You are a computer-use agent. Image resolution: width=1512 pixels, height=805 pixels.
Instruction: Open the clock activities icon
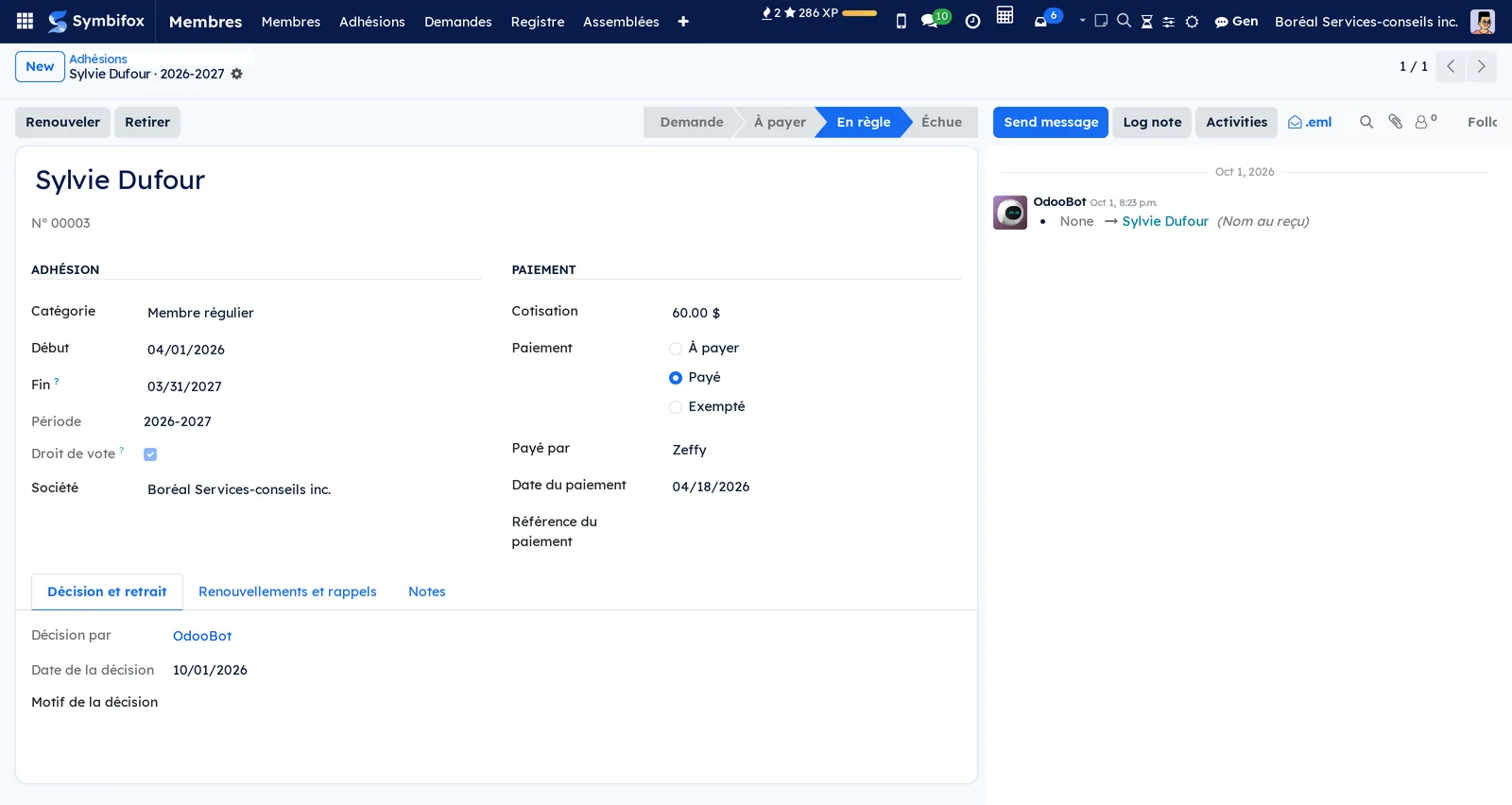click(x=972, y=21)
